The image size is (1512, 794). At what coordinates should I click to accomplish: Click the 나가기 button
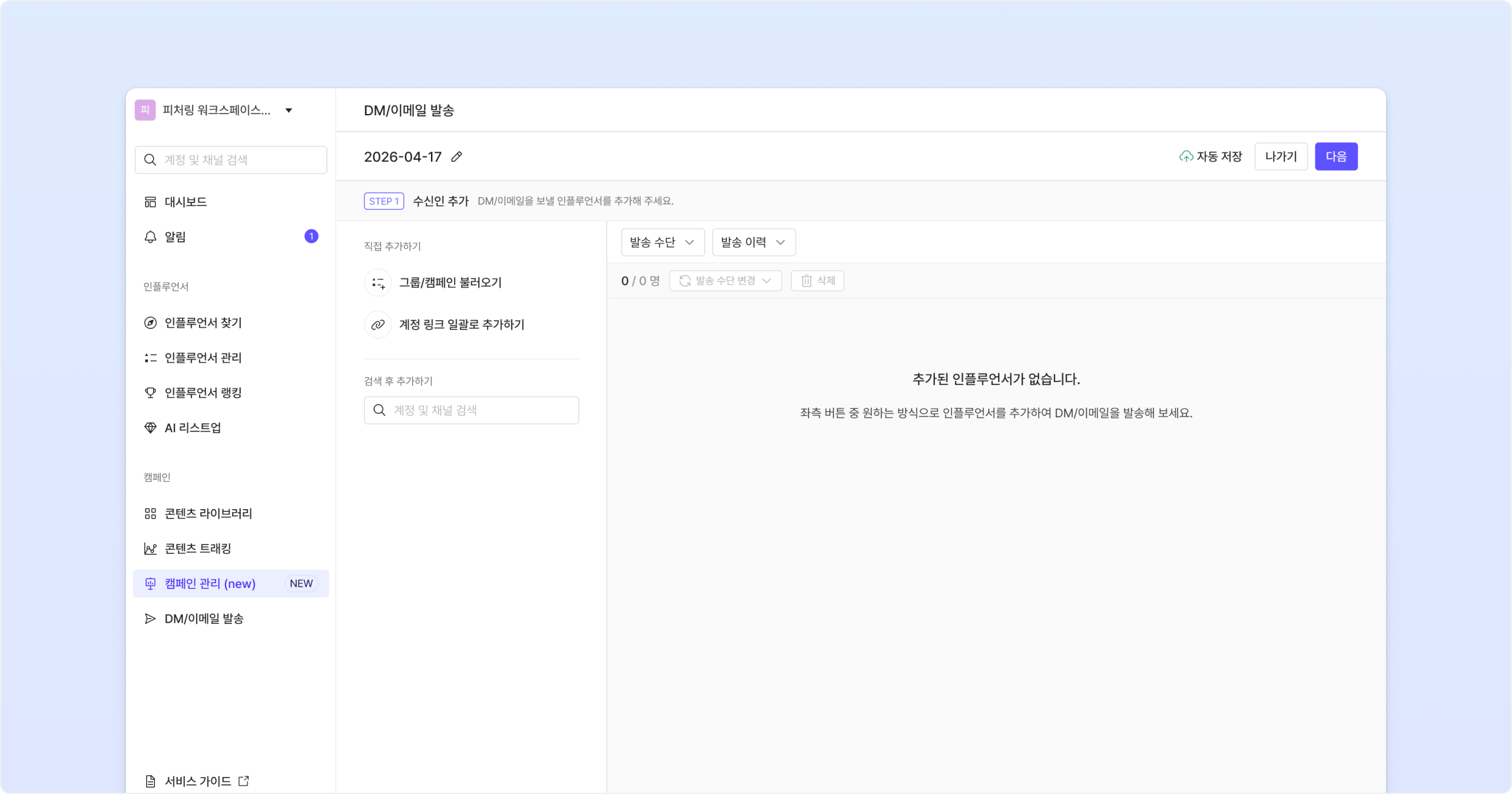1281,157
